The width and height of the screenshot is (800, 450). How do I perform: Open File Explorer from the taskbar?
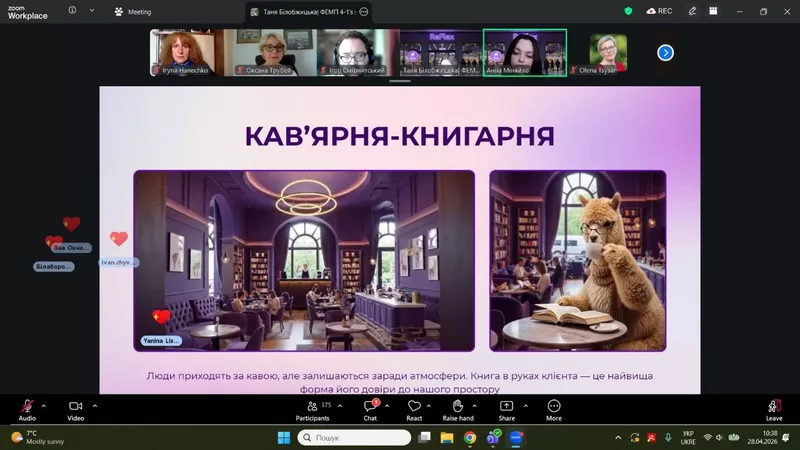pos(447,438)
